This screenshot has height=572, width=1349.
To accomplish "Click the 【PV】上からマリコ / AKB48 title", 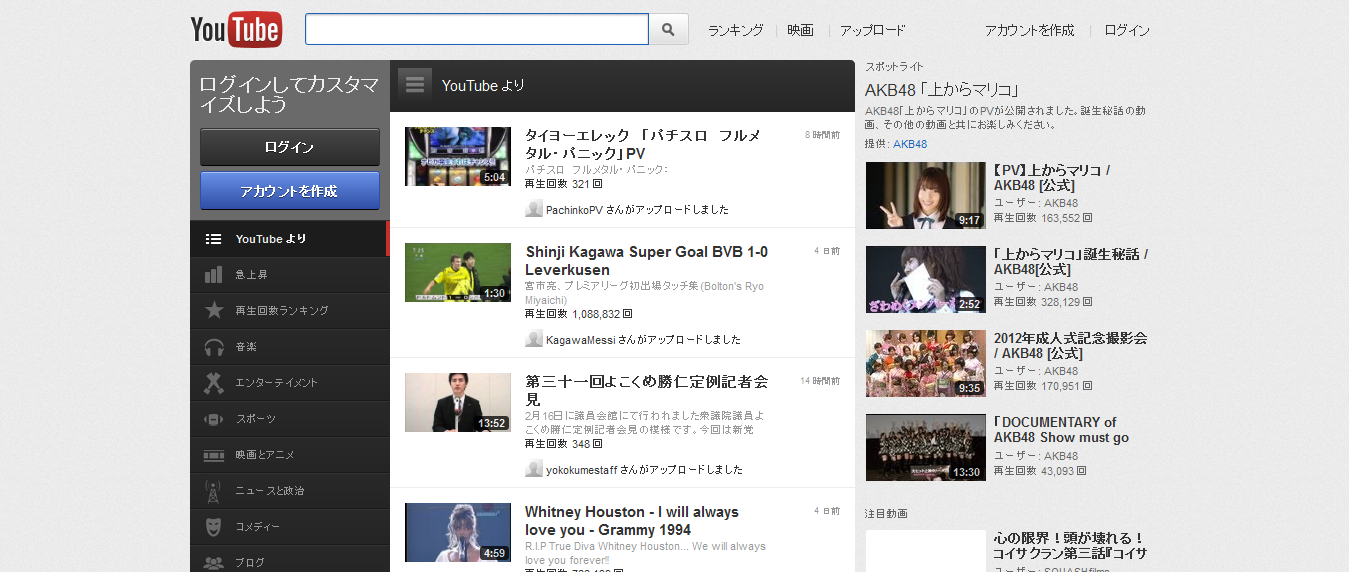I will pyautogui.click(x=1052, y=178).
